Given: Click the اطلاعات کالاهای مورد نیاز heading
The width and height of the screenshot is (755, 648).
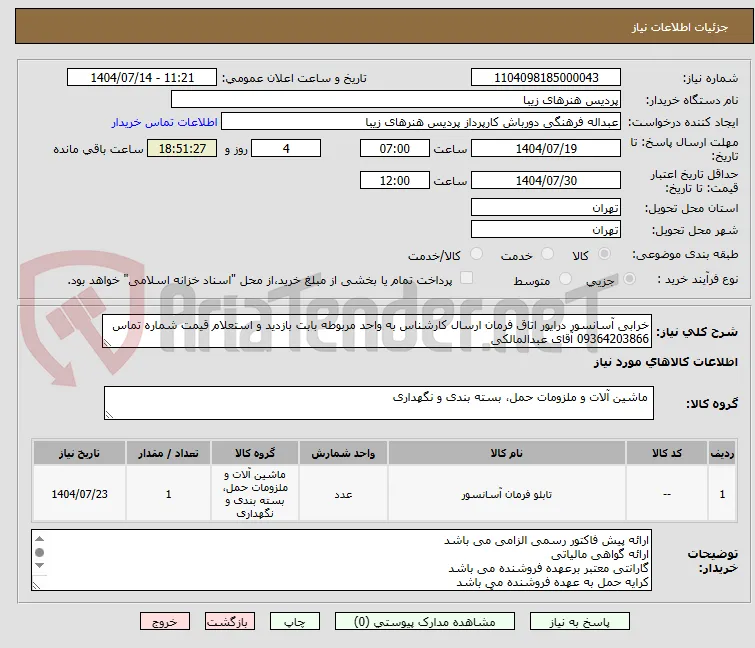Looking at the screenshot, I should point(665,362).
